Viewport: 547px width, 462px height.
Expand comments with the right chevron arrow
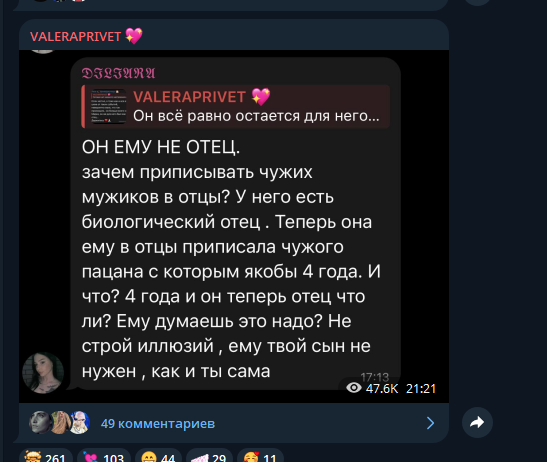coord(430,423)
